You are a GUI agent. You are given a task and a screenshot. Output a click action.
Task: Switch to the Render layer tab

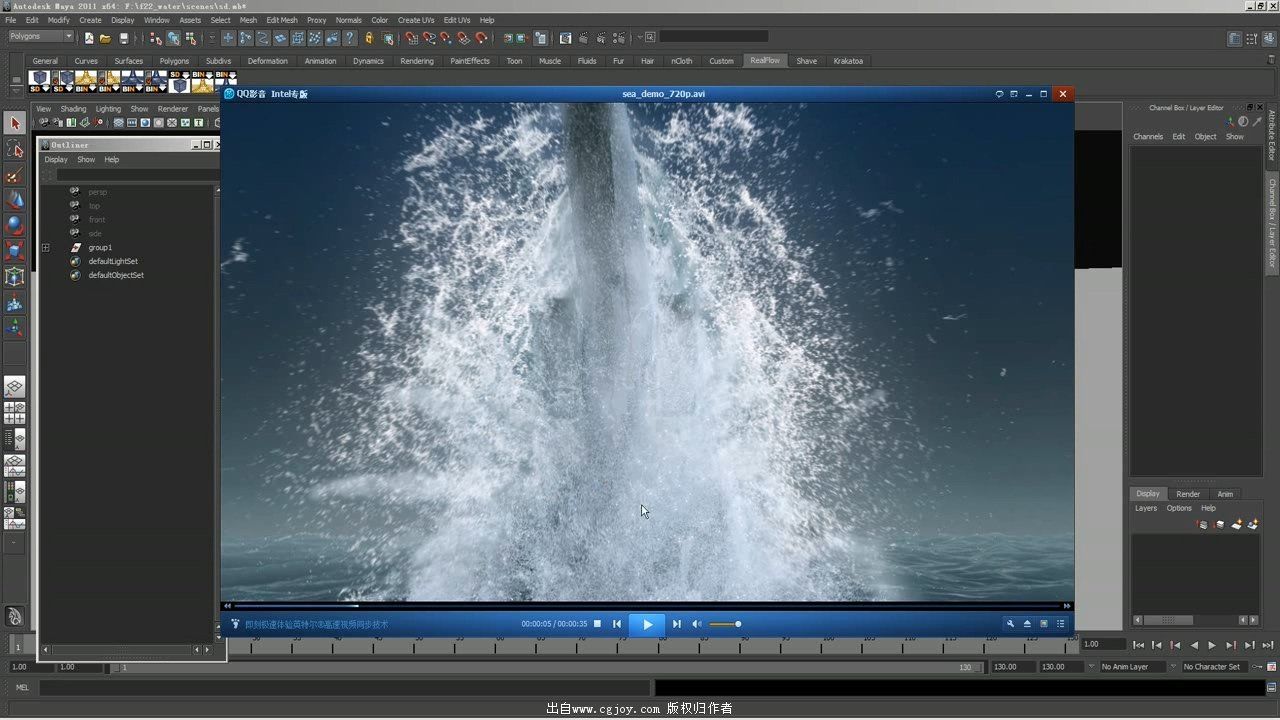tap(1188, 494)
